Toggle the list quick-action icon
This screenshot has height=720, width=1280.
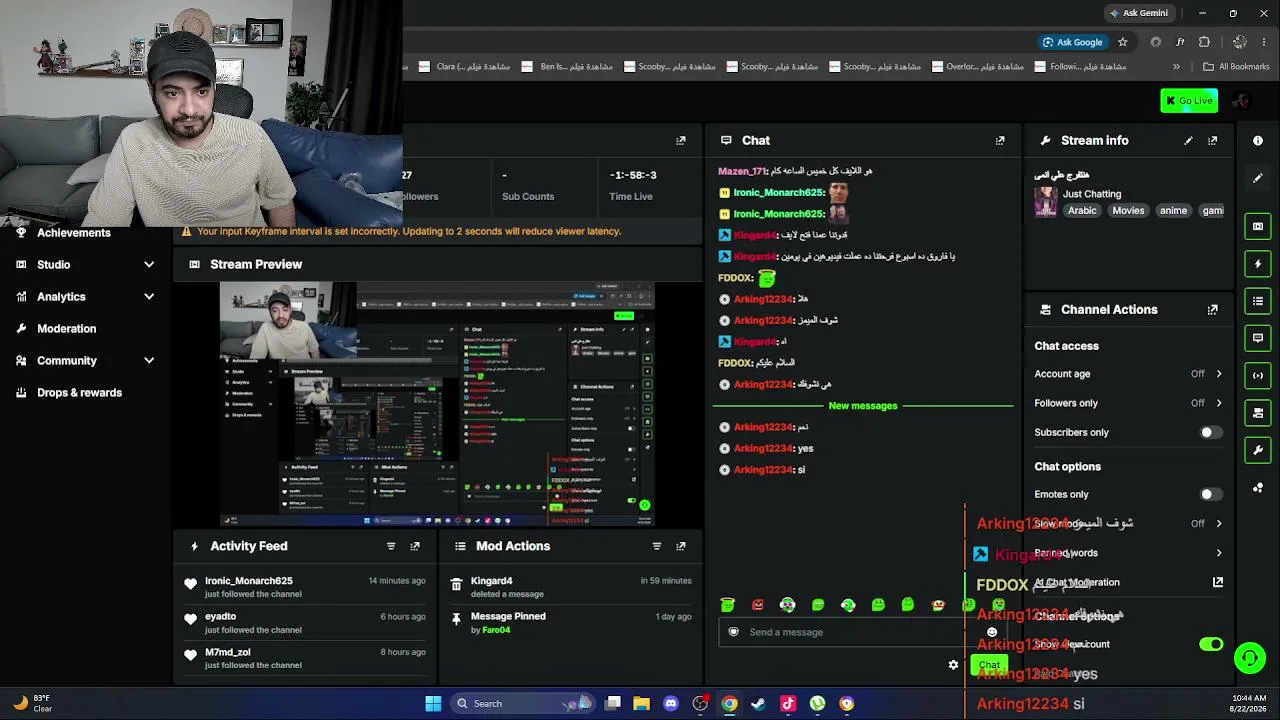[1258, 301]
